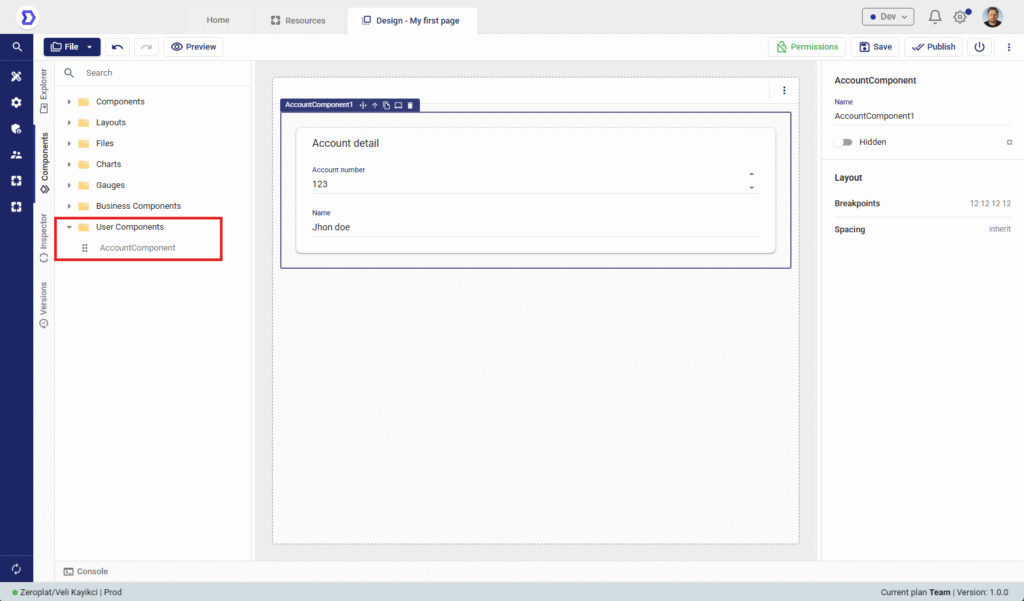The height and width of the screenshot is (601, 1024).
Task: Open the settings gear in the top bar
Action: pyautogui.click(x=960, y=17)
